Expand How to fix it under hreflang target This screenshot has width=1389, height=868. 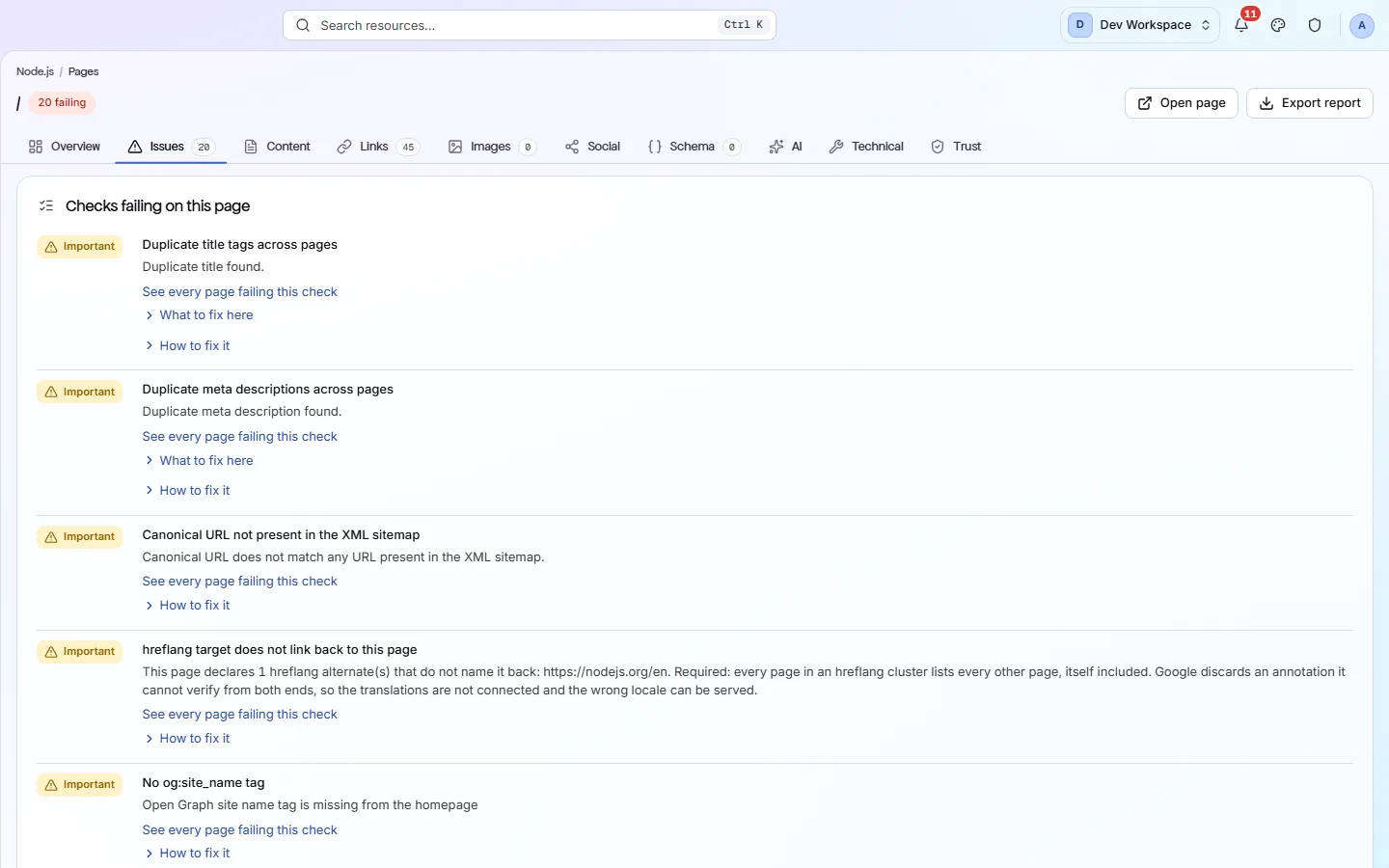187,739
